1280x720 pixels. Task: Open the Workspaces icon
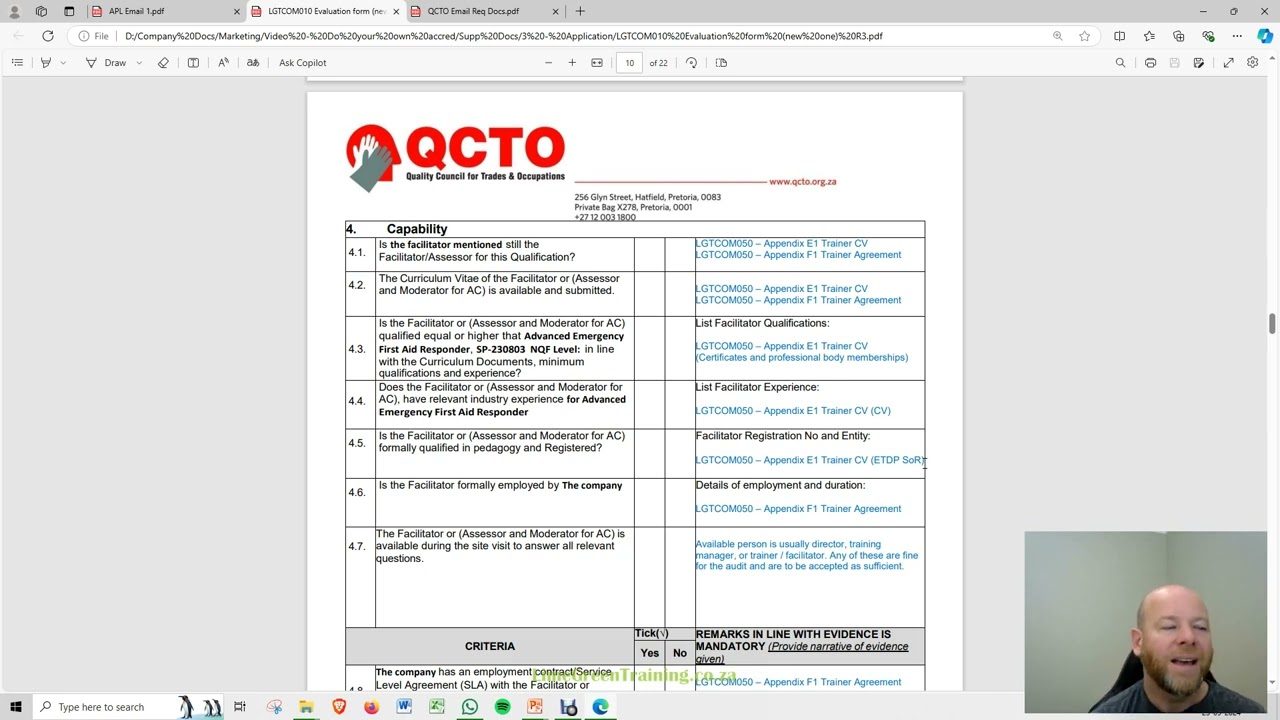tap(41, 11)
